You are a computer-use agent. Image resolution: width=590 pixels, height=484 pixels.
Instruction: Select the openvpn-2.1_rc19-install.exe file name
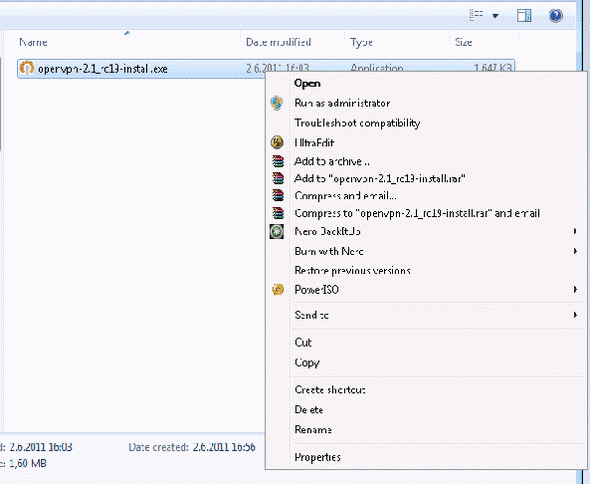(x=103, y=69)
